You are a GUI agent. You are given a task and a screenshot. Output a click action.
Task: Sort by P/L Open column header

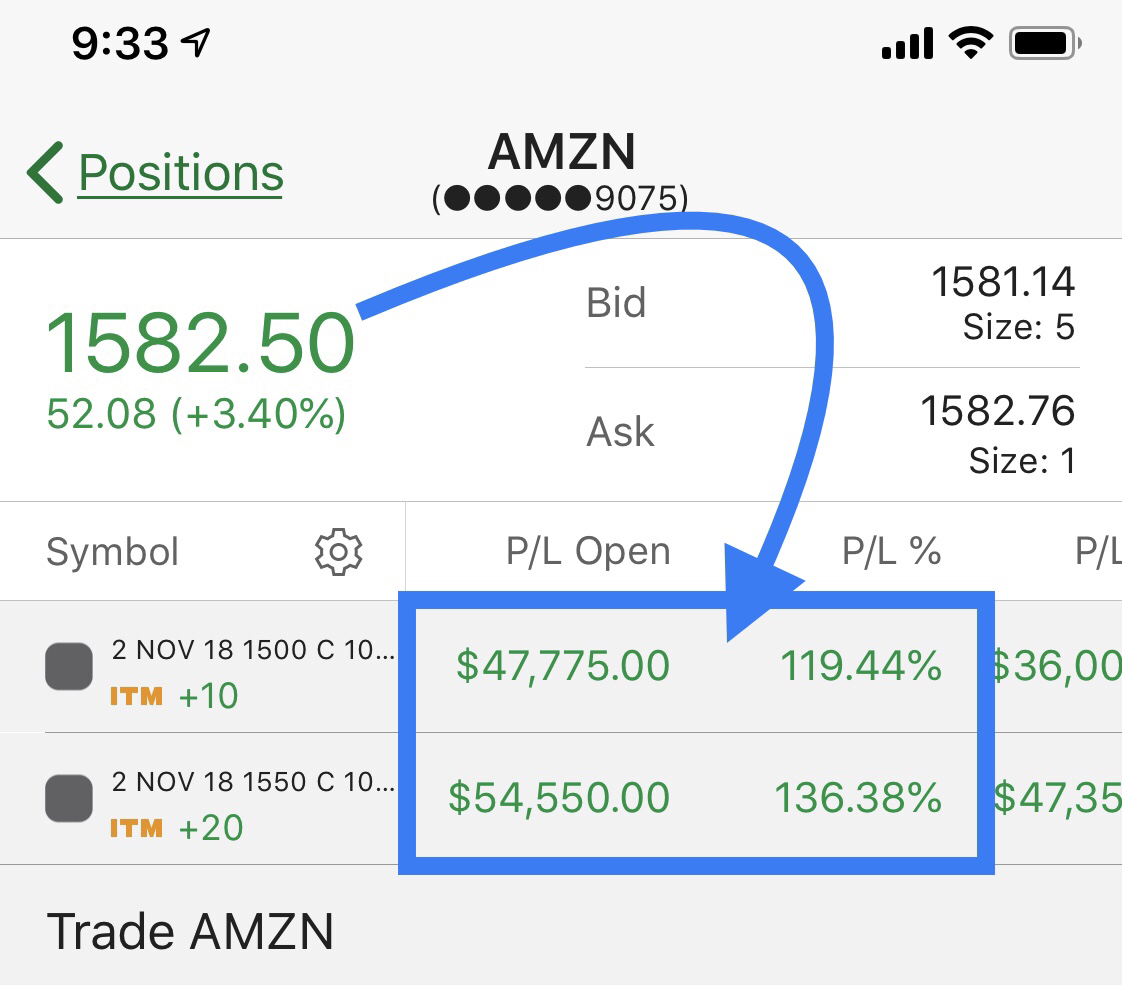(x=588, y=551)
